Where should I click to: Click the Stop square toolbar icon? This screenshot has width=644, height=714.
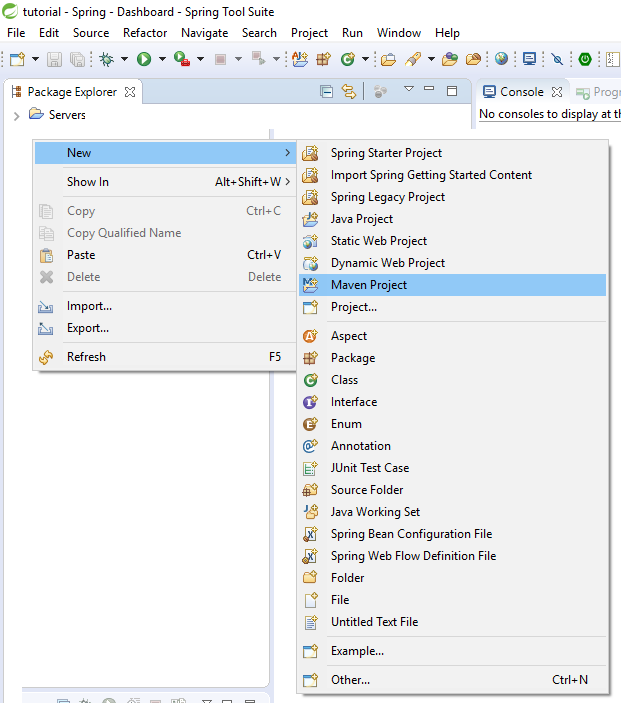pyautogui.click(x=220, y=59)
